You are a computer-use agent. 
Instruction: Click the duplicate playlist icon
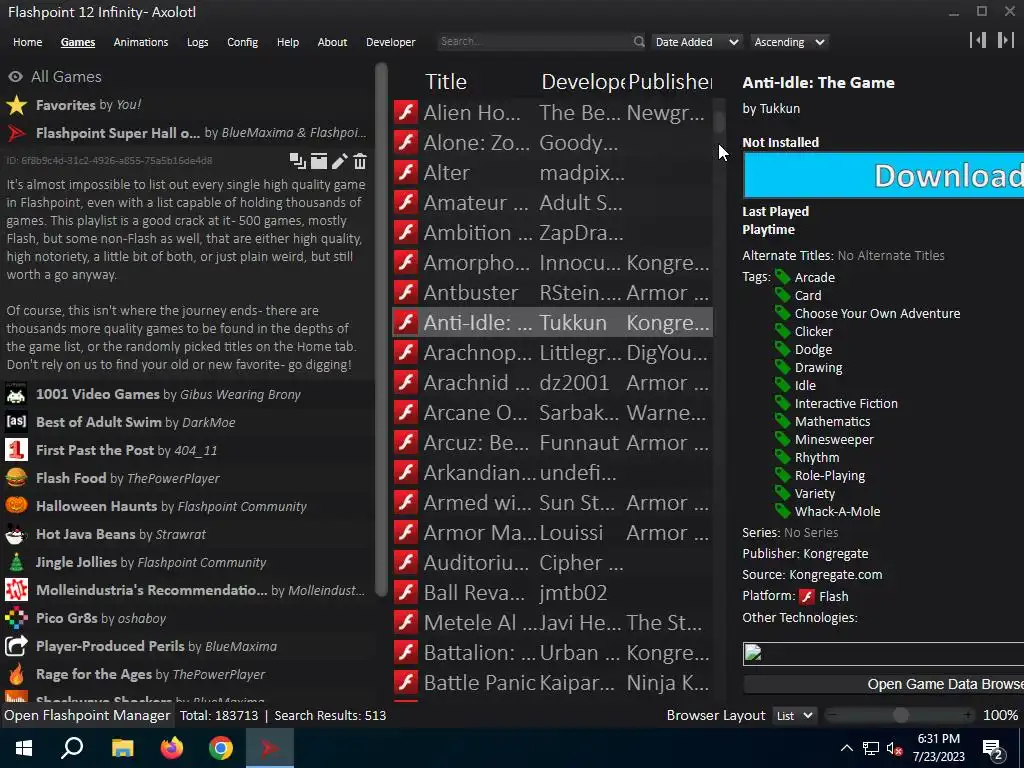(x=298, y=161)
